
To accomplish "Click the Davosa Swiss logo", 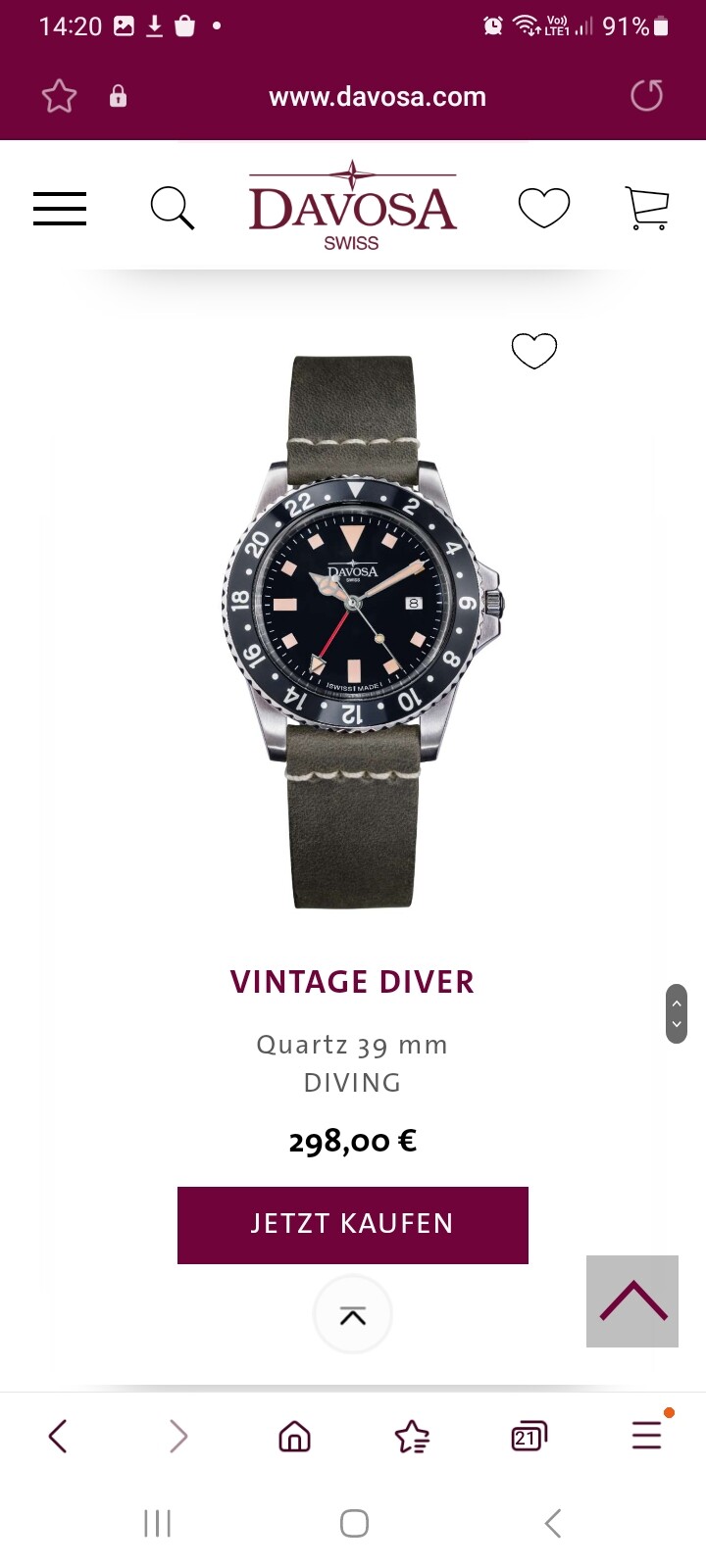I will click(x=352, y=207).
